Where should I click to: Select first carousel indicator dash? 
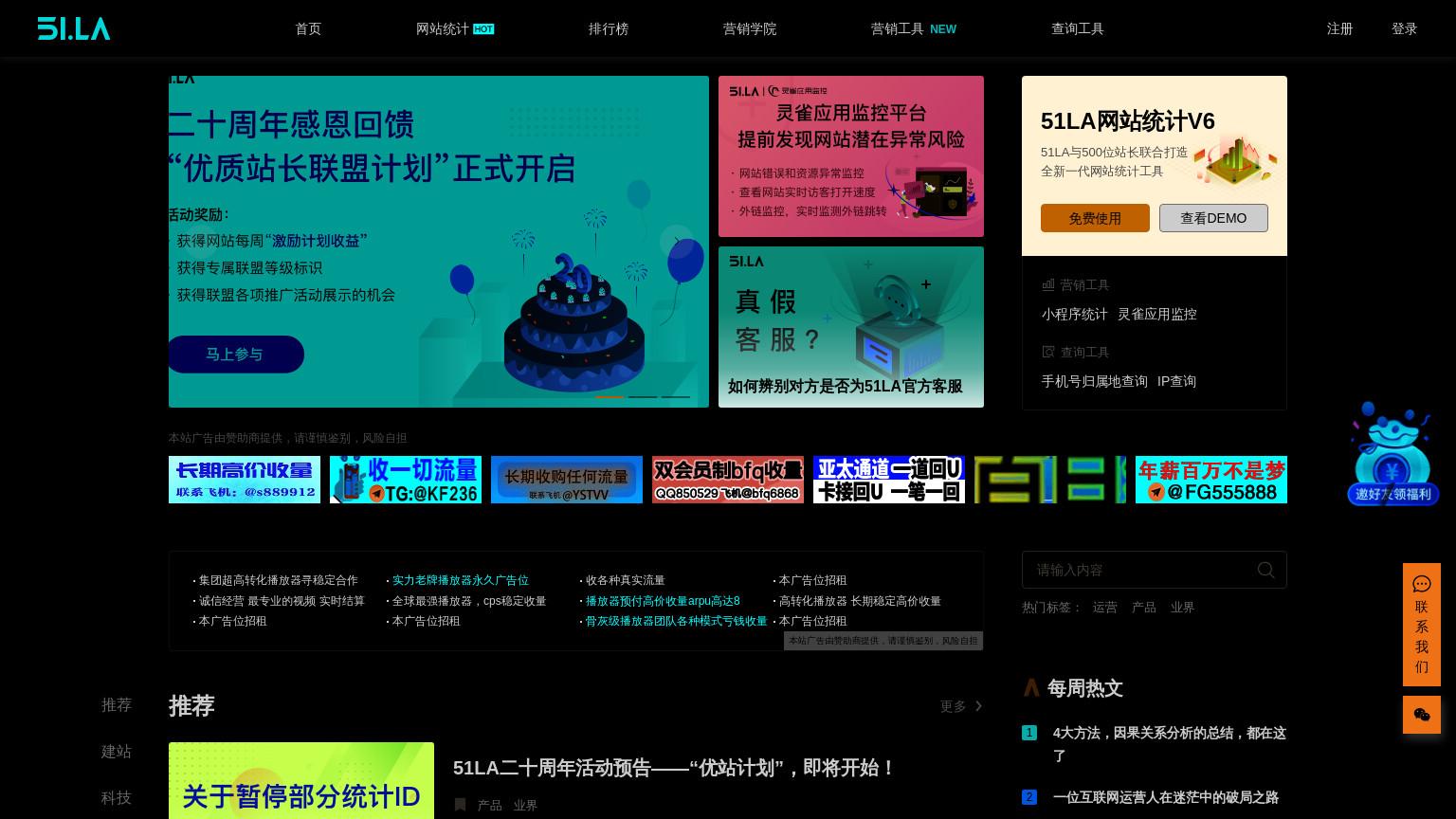(x=610, y=396)
